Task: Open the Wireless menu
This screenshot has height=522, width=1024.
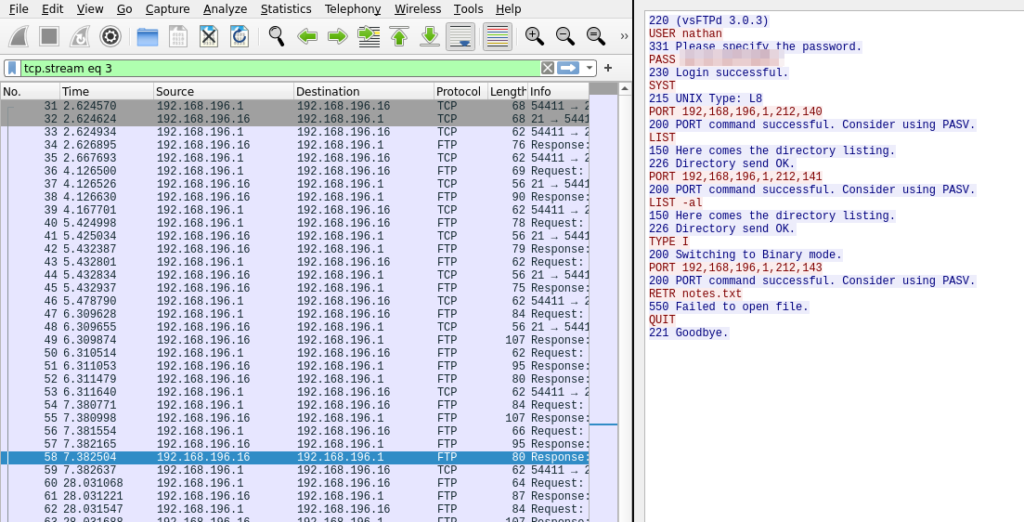Action: point(417,9)
